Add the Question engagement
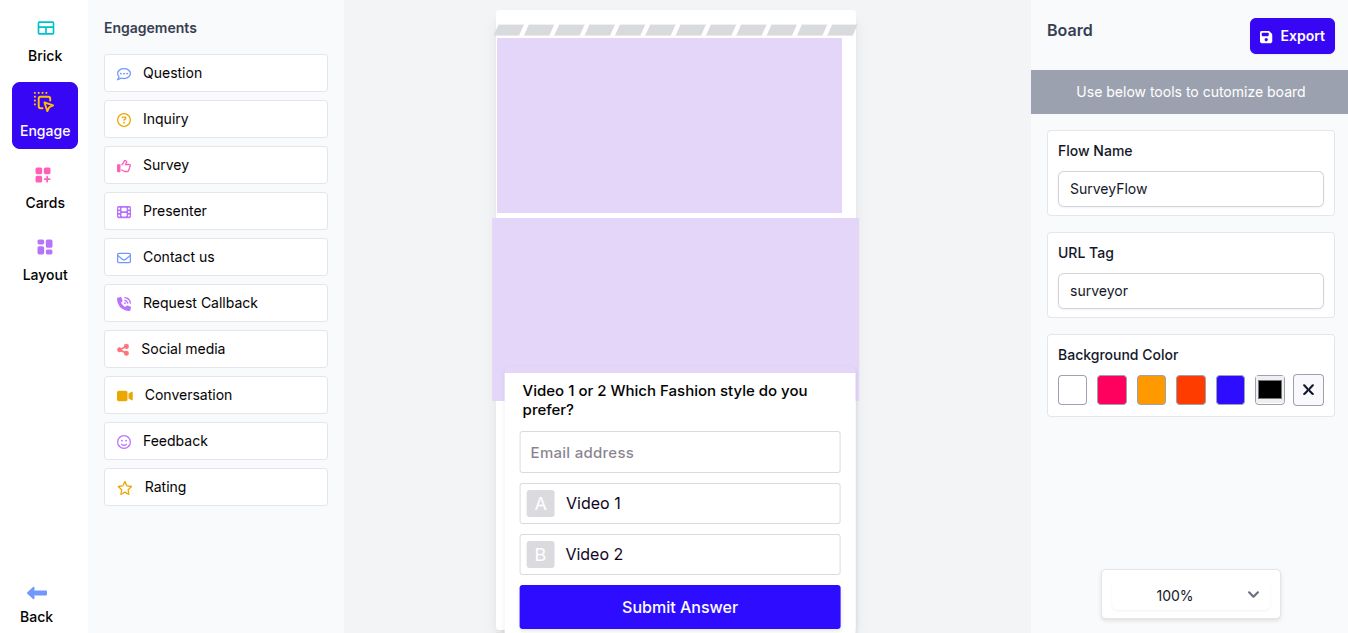This screenshot has height=633, width=1348. coord(216,73)
